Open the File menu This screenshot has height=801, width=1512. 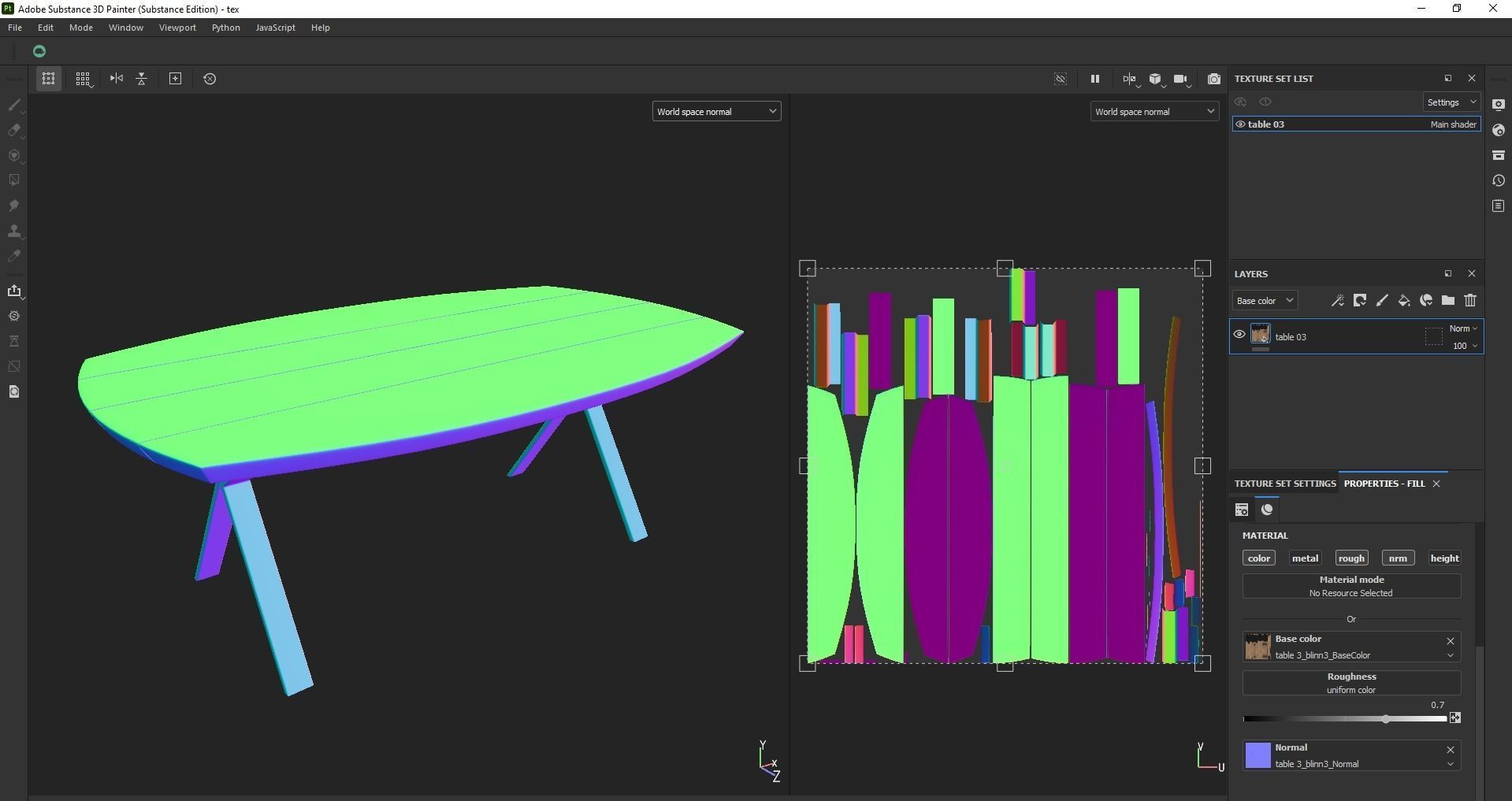click(15, 28)
